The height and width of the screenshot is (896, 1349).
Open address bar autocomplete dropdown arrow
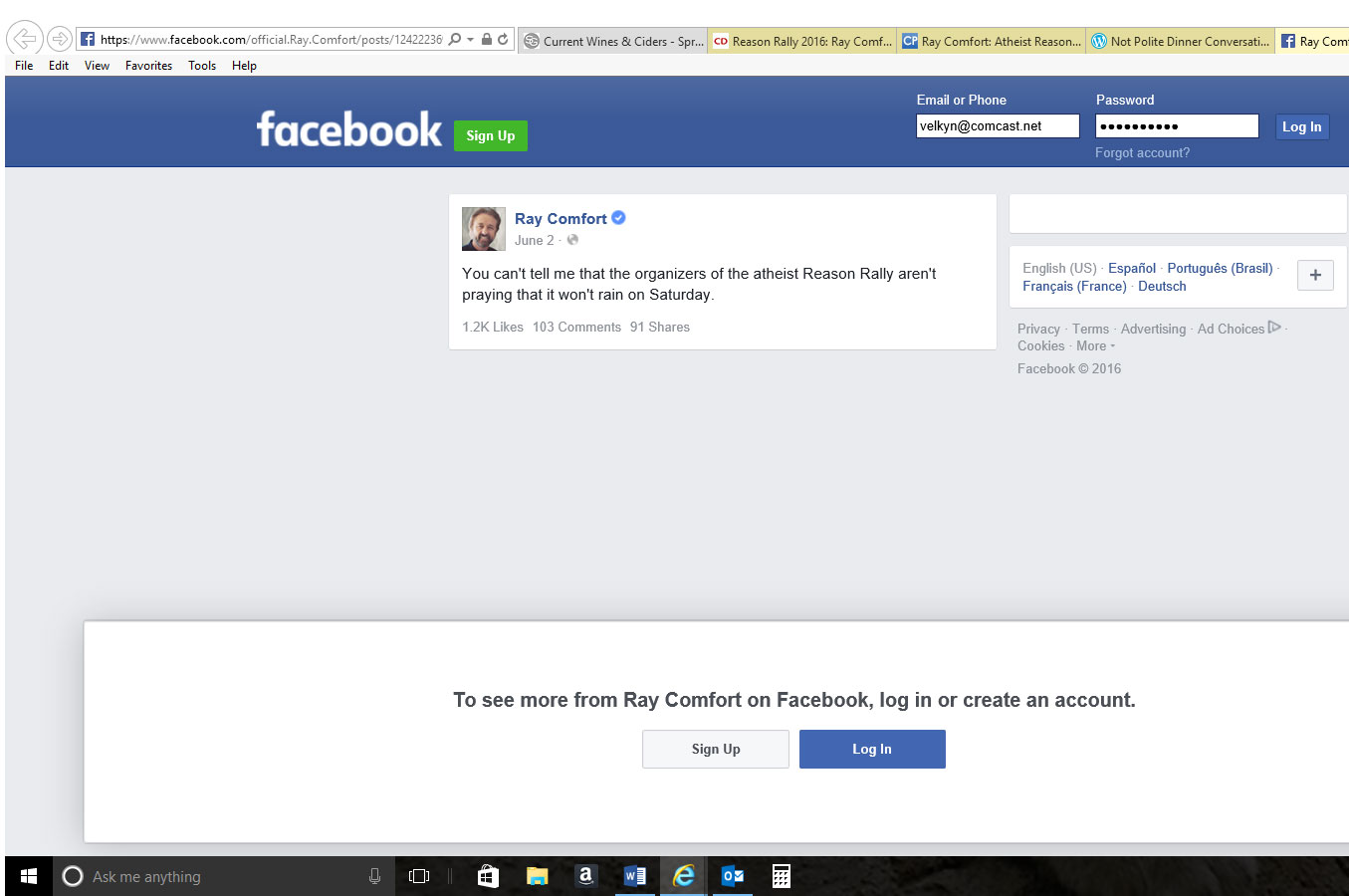pyautogui.click(x=470, y=40)
